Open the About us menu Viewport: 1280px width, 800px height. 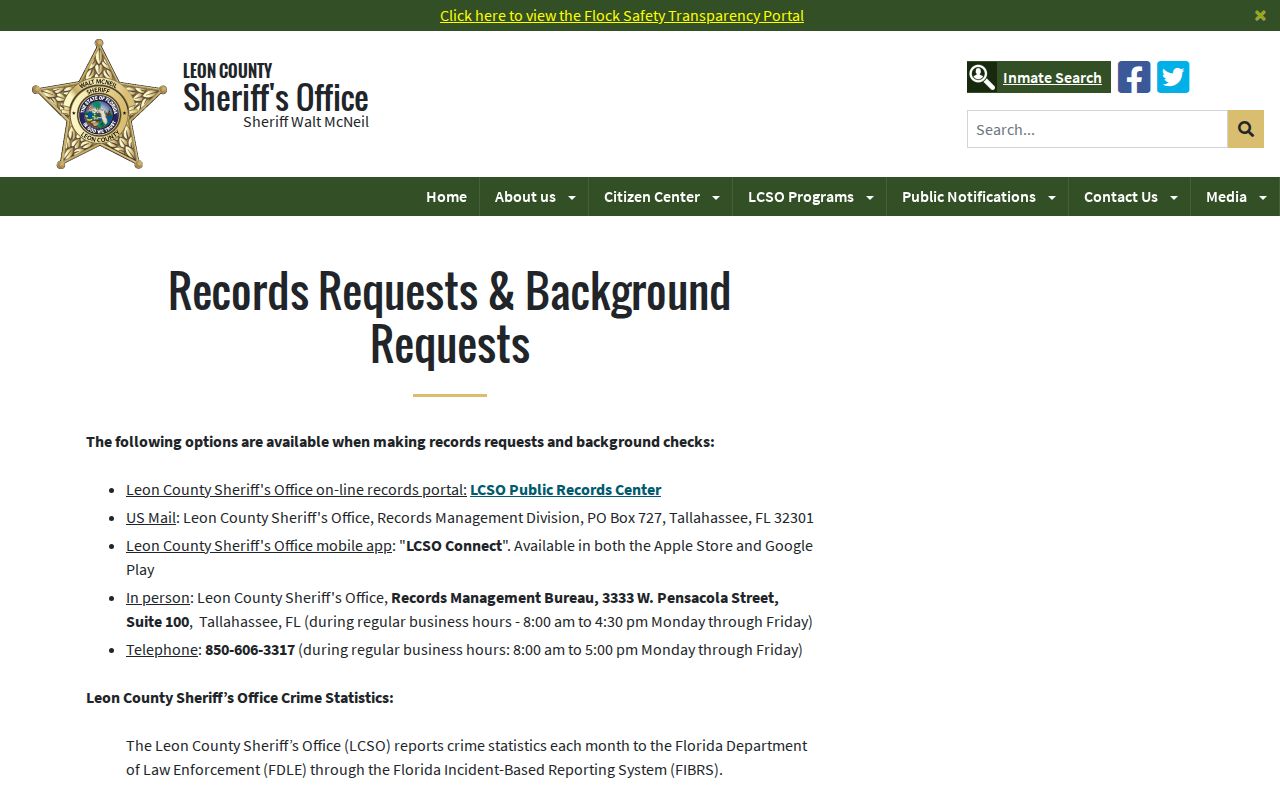pyautogui.click(x=525, y=197)
